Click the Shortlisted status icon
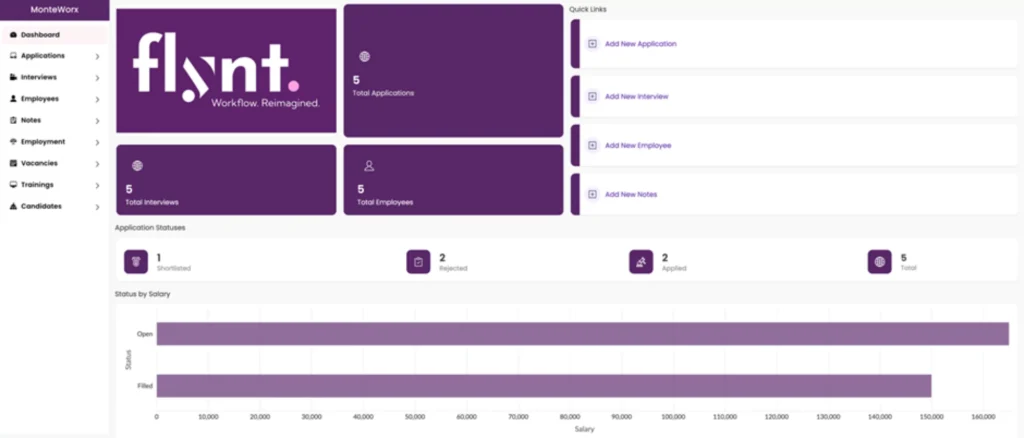The image size is (1024, 438). coord(136,261)
